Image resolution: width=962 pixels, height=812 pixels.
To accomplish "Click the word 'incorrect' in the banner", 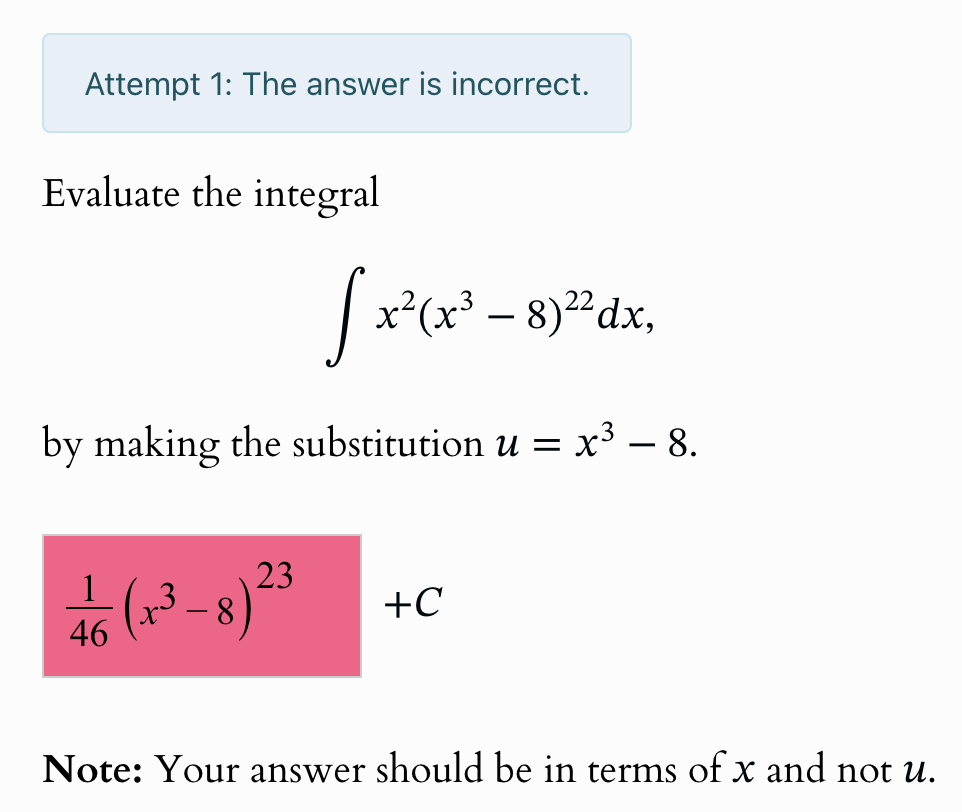I will 520,84.
